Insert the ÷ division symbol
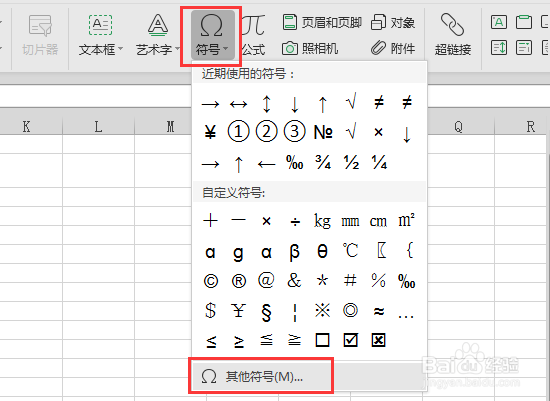This screenshot has width=550, height=401. click(295, 221)
